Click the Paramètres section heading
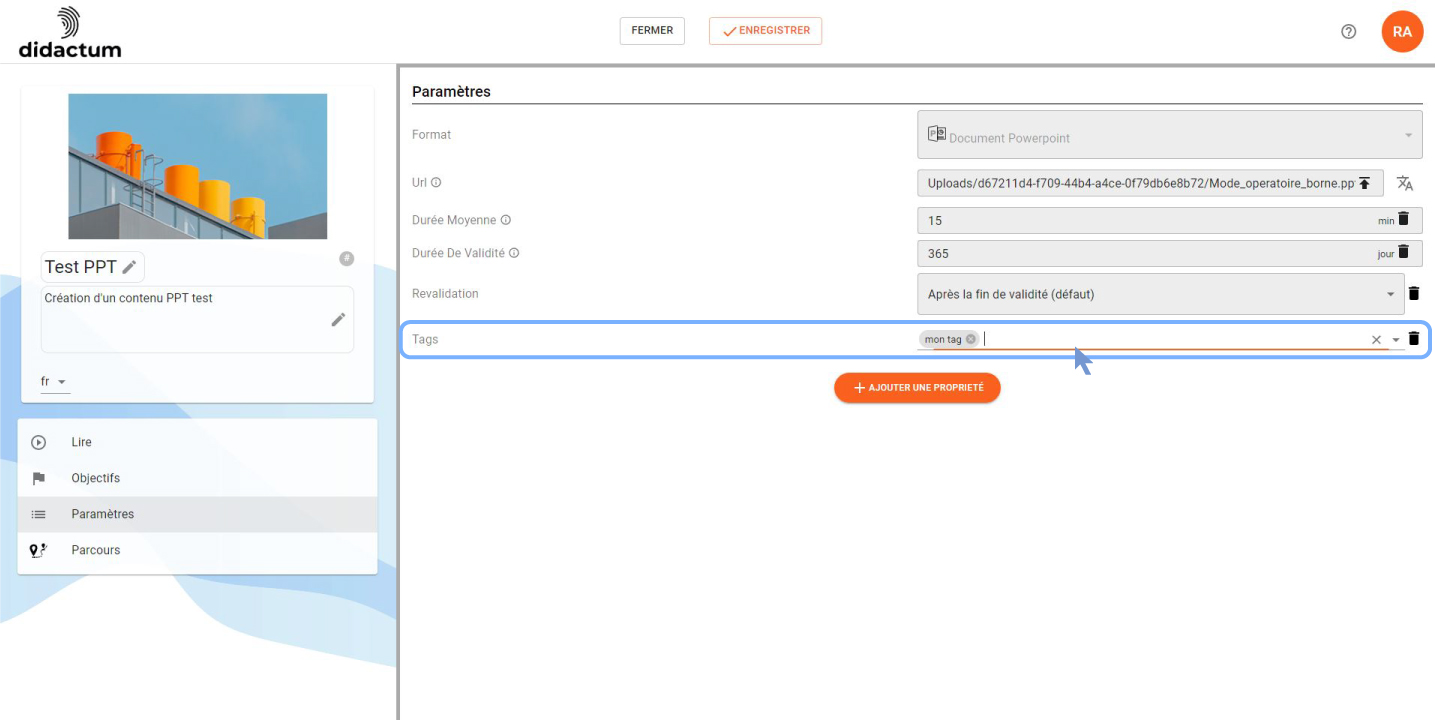 [x=451, y=92]
